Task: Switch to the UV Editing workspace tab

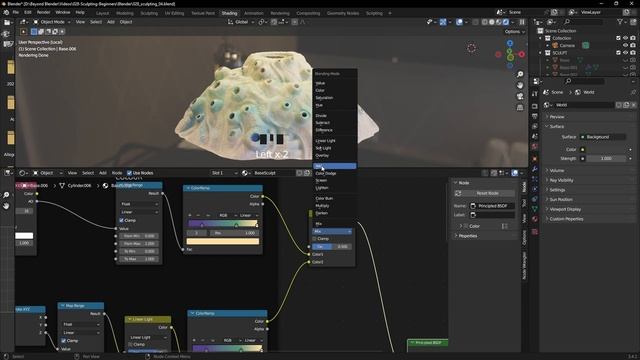Action: click(174, 13)
